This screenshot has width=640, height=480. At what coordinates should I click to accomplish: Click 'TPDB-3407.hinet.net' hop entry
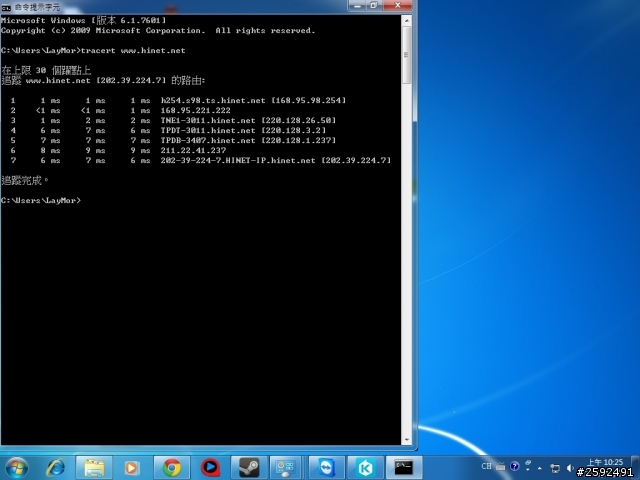pyautogui.click(x=248, y=140)
